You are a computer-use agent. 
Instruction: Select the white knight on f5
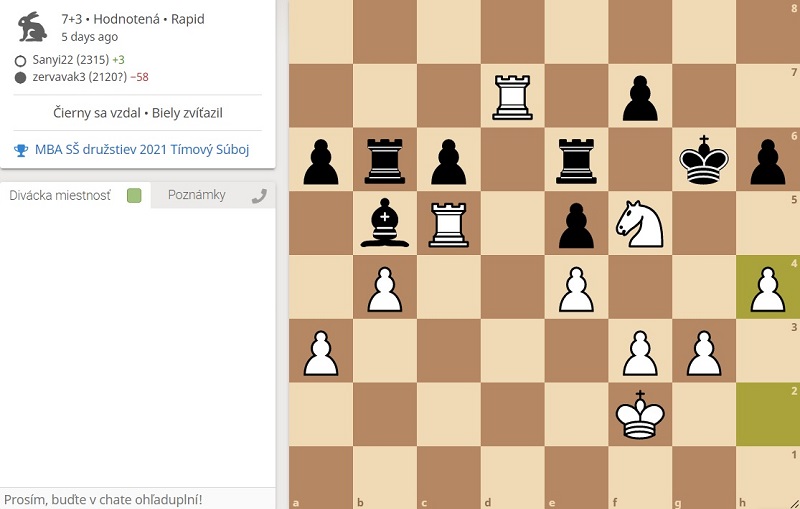pyautogui.click(x=641, y=223)
